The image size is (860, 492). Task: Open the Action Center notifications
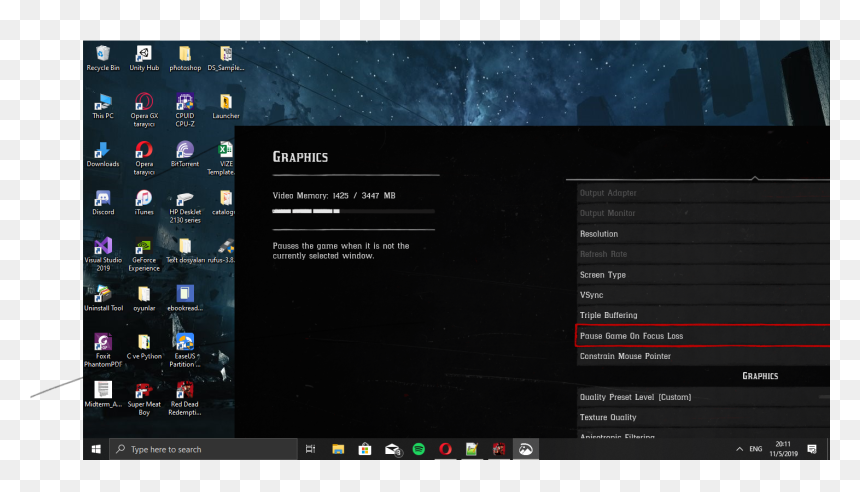(812, 449)
